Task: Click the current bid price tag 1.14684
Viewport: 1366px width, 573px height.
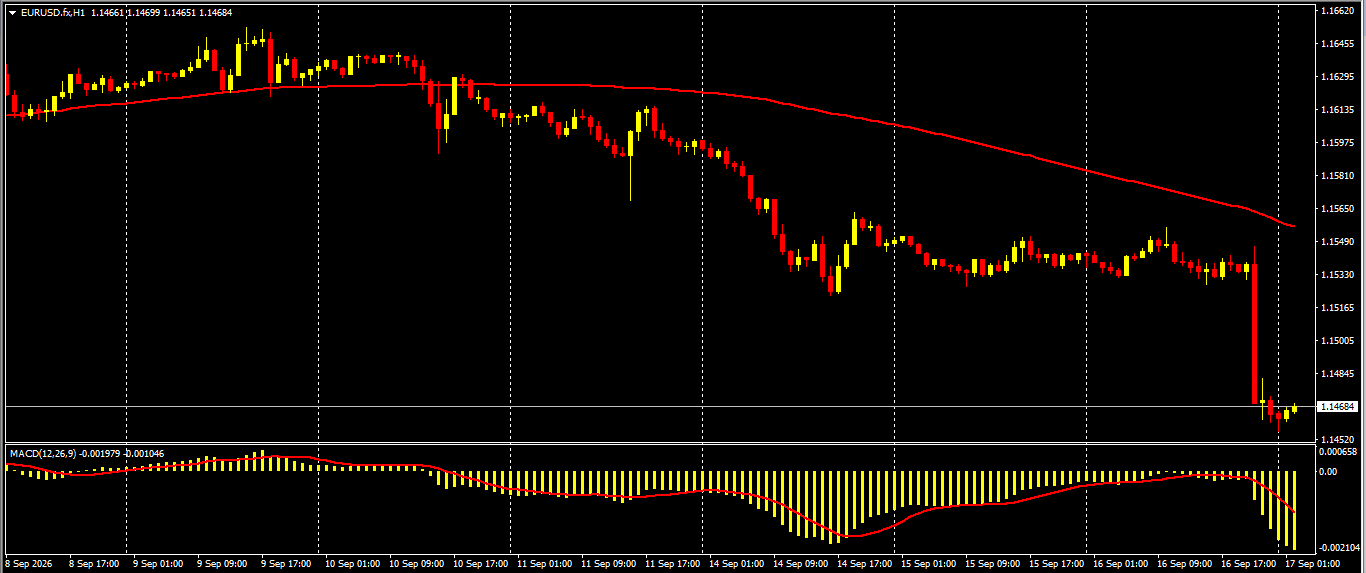Action: tap(1337, 407)
